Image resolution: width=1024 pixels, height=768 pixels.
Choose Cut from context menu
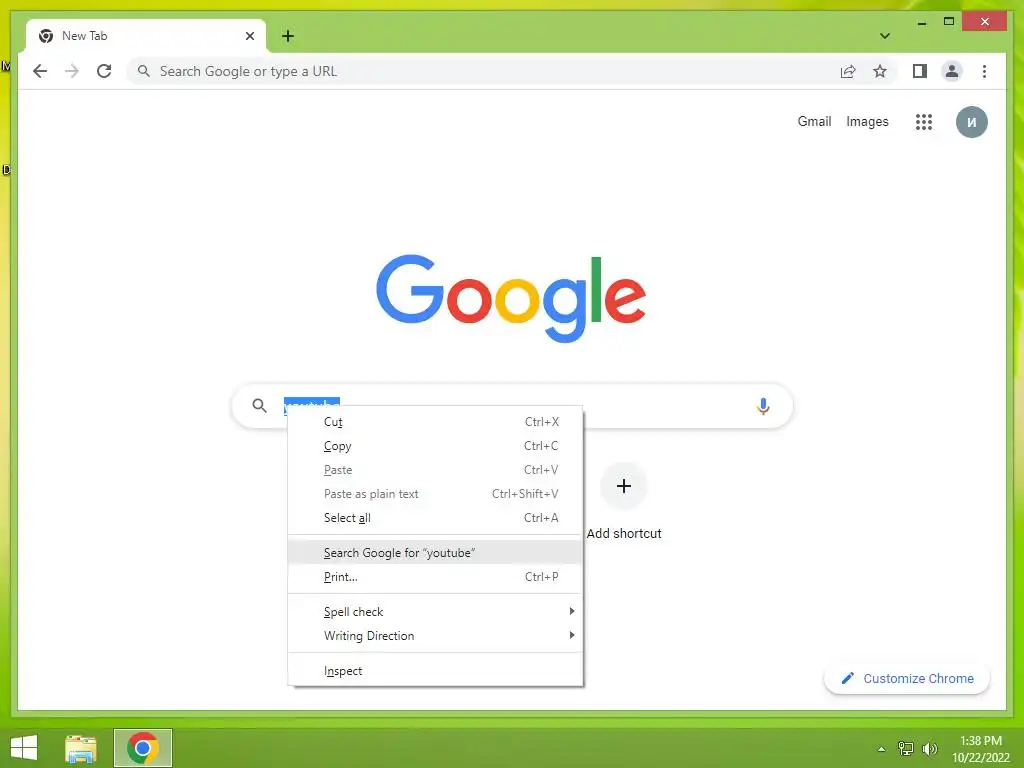[x=435, y=422]
